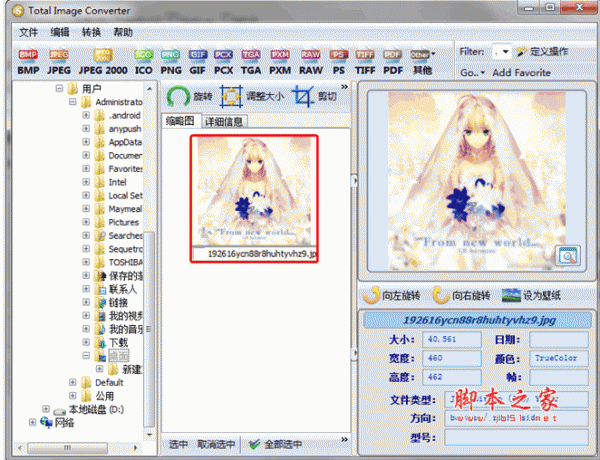Image resolution: width=600 pixels, height=460 pixels.
Task: Collapse the Administrator folder node
Action: (x=72, y=102)
